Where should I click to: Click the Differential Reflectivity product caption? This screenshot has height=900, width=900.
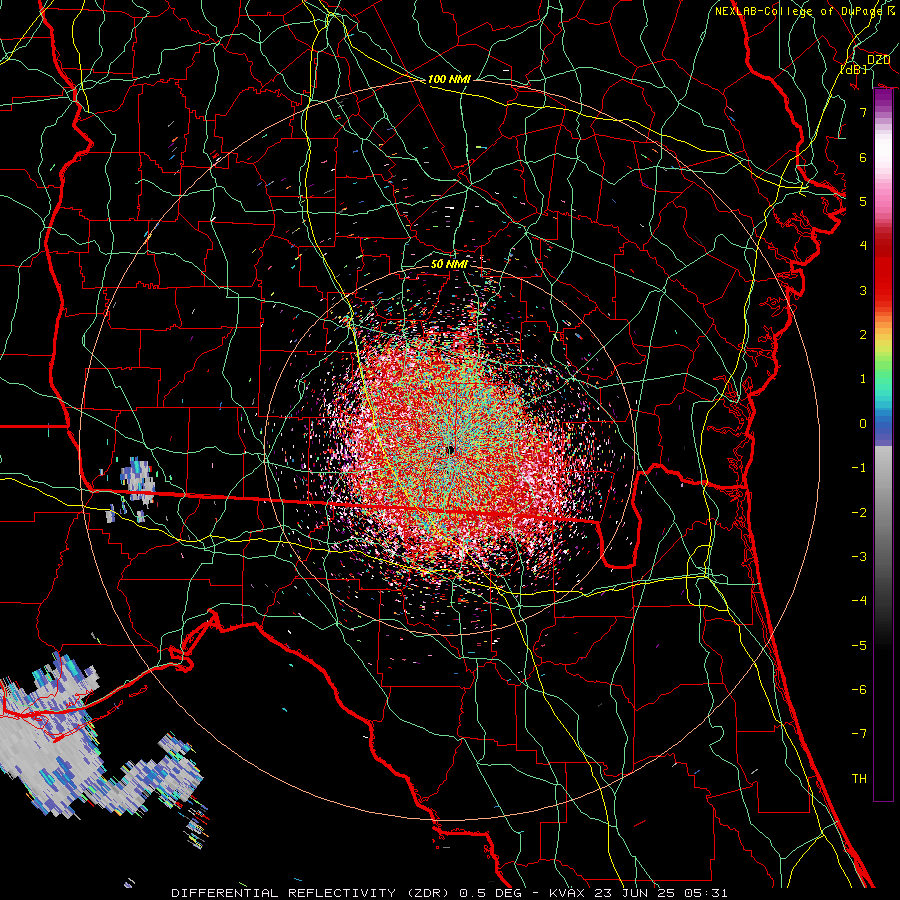pos(449,893)
